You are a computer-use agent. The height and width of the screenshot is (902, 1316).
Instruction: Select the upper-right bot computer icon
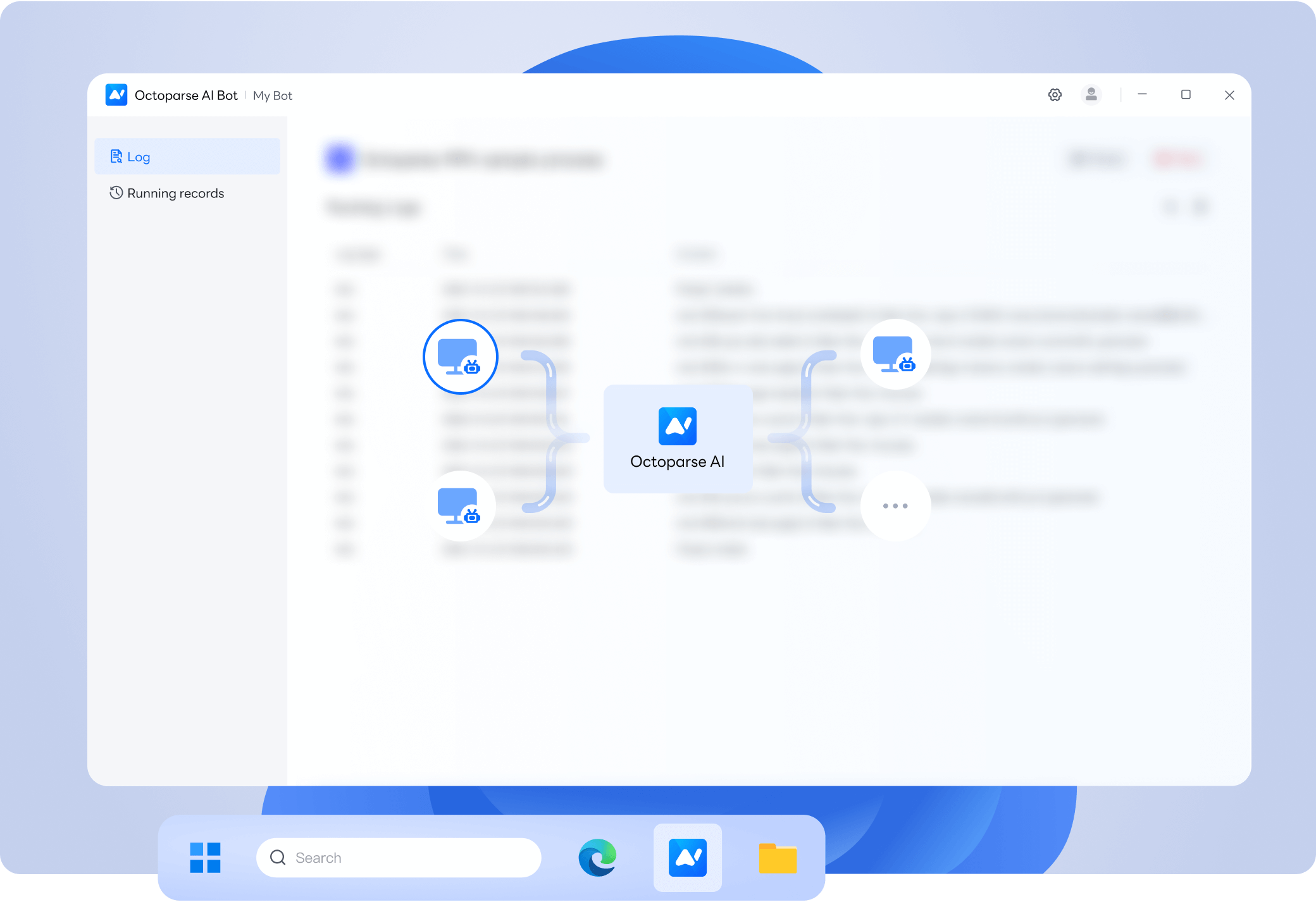click(x=895, y=354)
